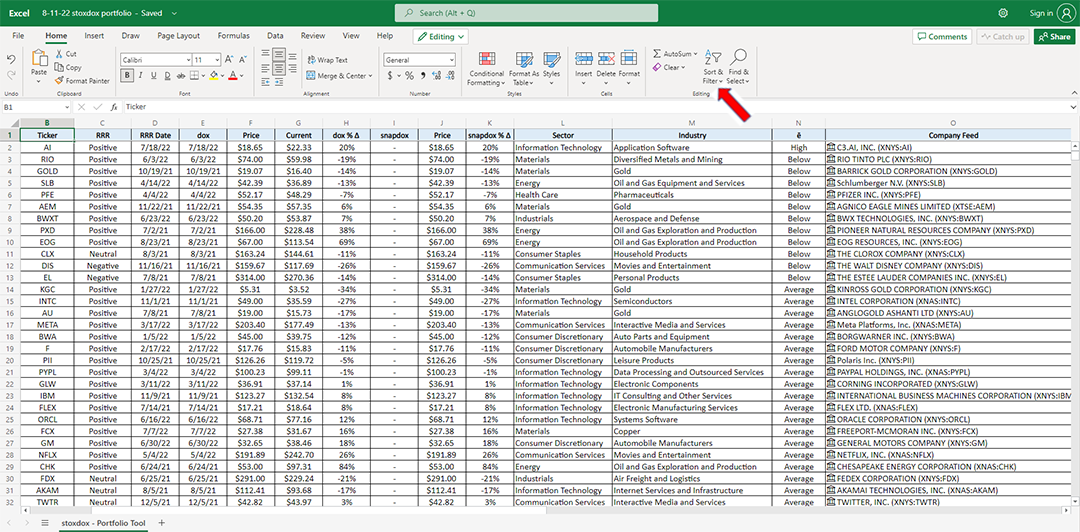Open Find & Select magnifier
Viewport: 1080px width, 532px height.
(738, 57)
